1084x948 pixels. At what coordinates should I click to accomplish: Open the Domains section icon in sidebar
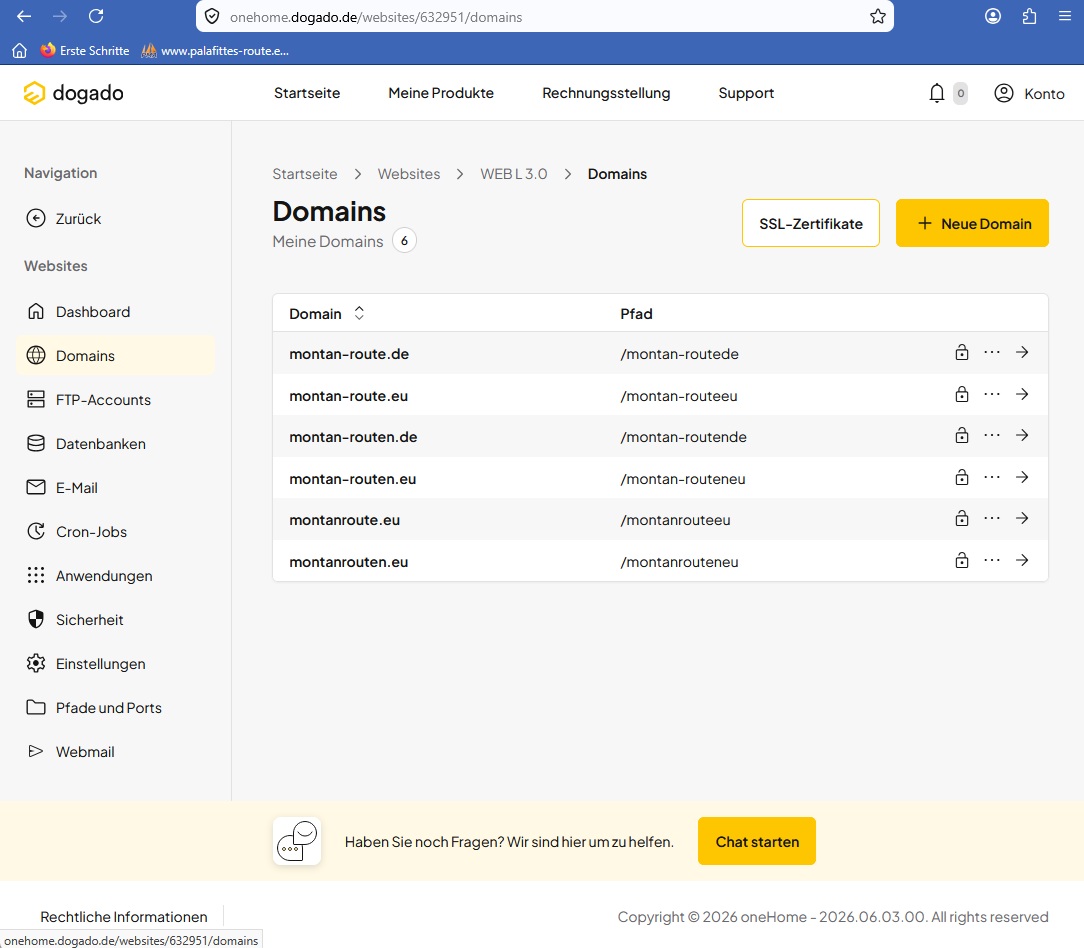[36, 355]
